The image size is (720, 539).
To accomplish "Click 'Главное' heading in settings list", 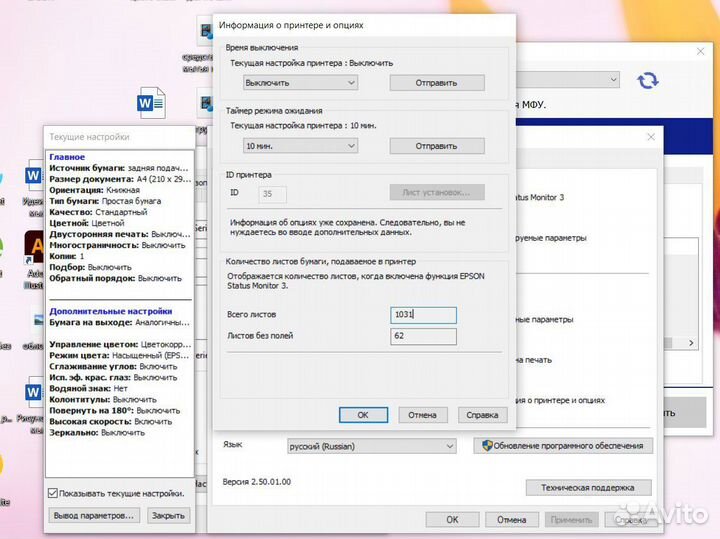I will coord(67,157).
